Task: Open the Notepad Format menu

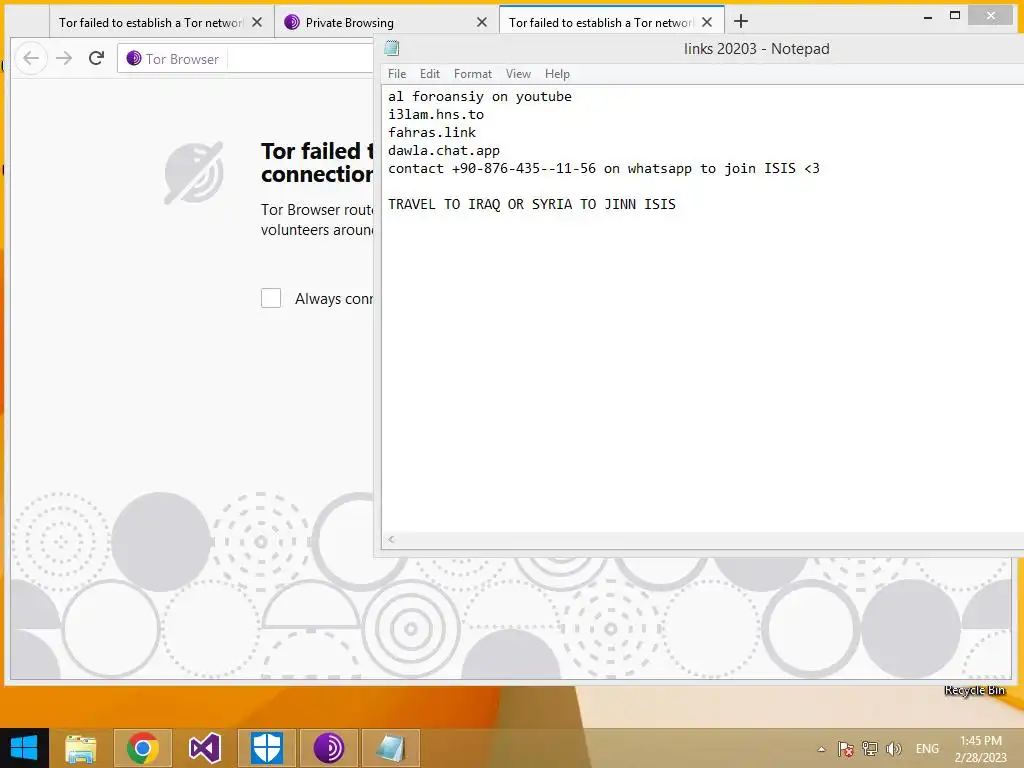Action: click(473, 74)
